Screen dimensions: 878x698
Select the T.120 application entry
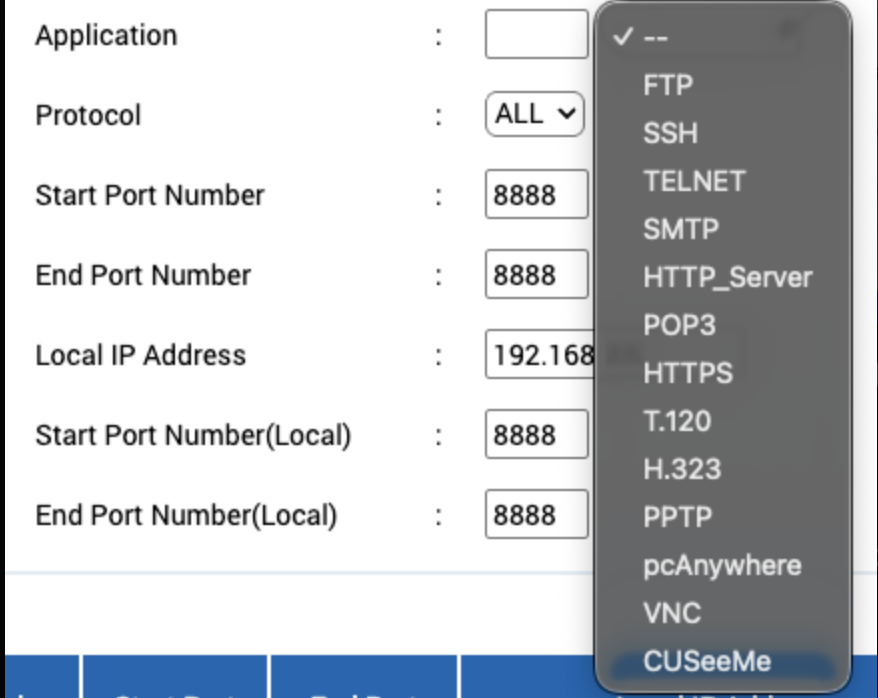pyautogui.click(x=677, y=421)
